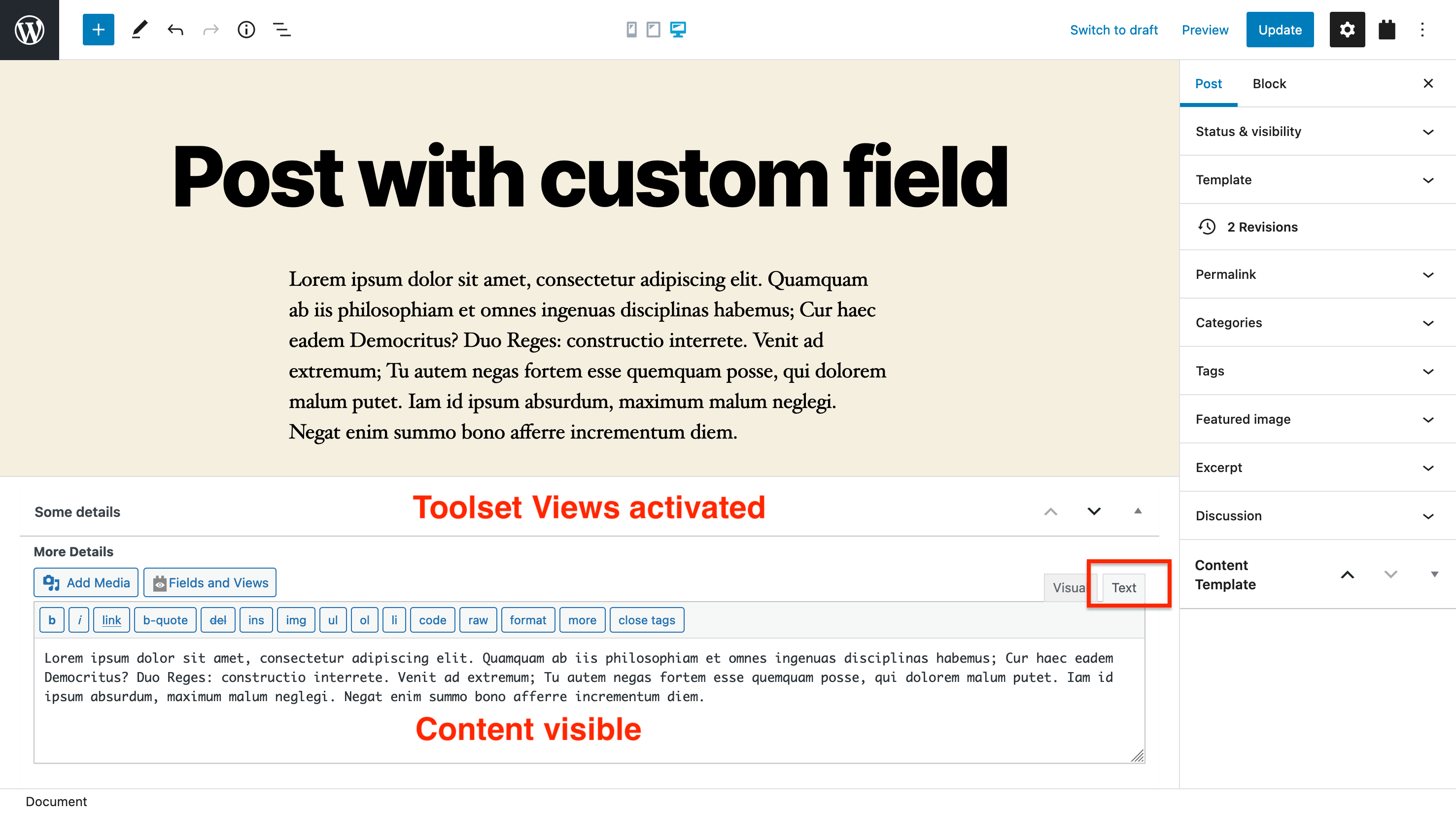Switch to tablet preview
This screenshot has width=1456, height=813.
click(x=654, y=30)
